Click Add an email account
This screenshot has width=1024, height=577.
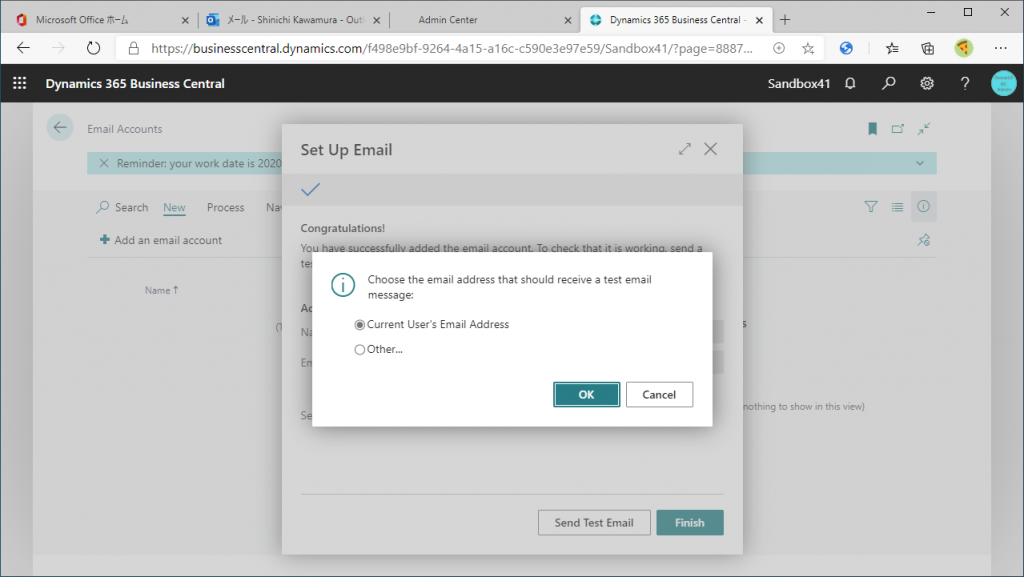tap(161, 240)
